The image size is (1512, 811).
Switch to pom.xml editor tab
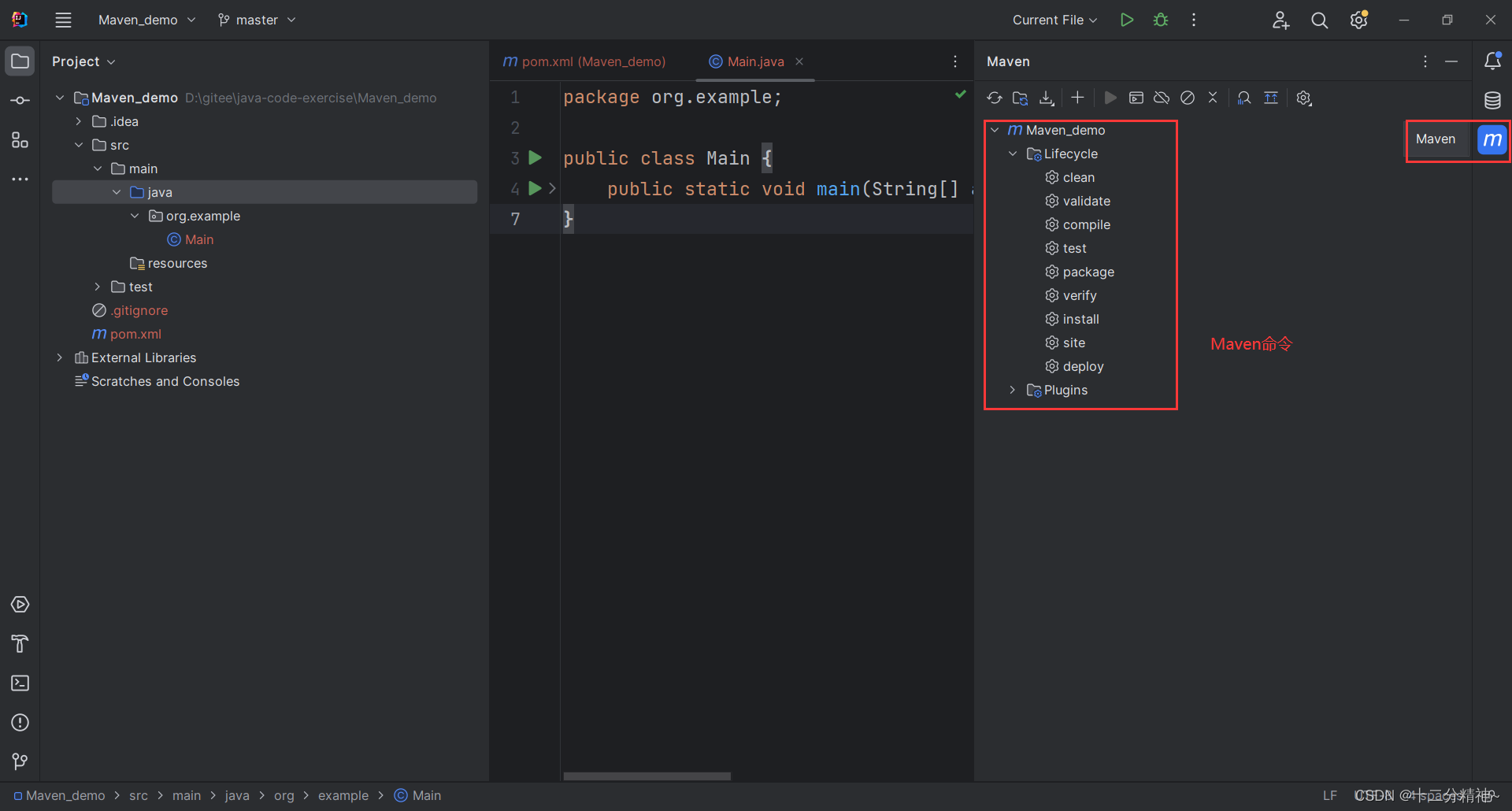point(584,61)
